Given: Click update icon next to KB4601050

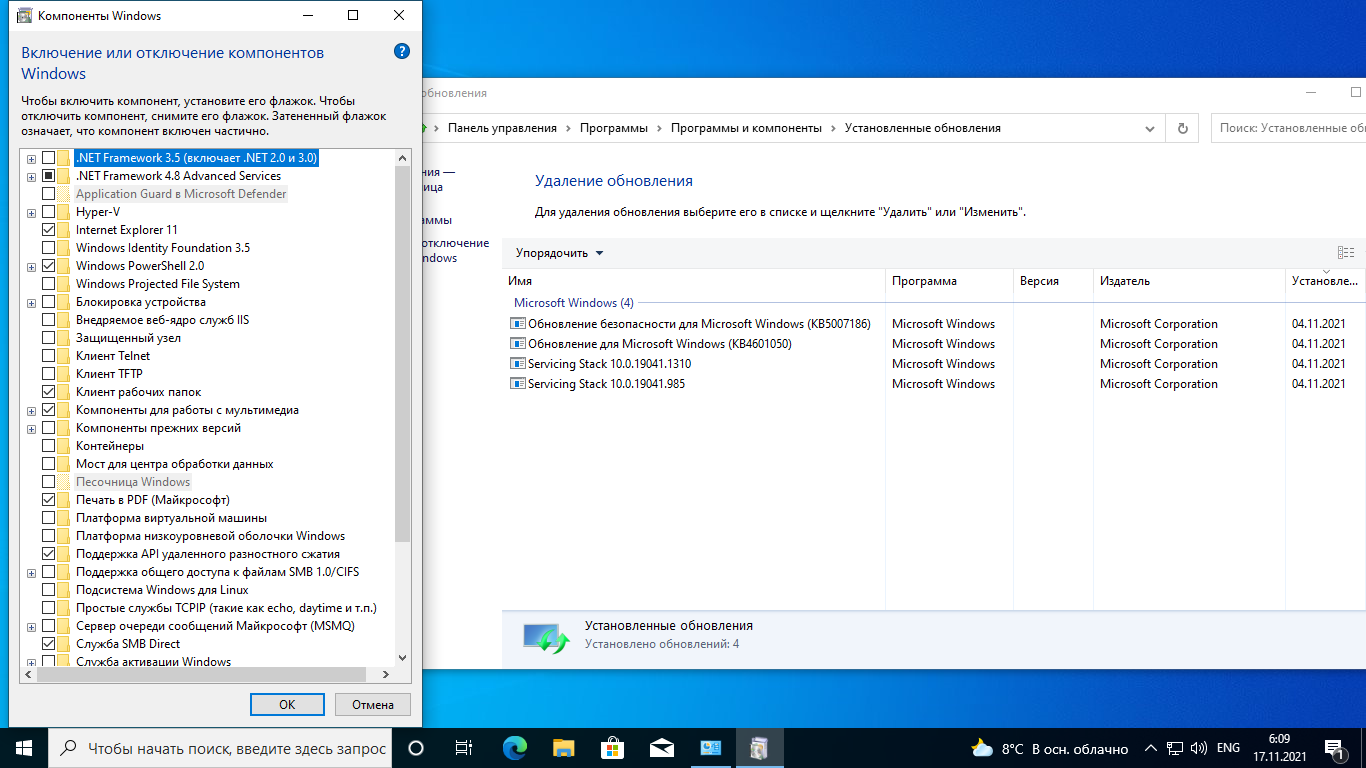Looking at the screenshot, I should tap(517, 344).
